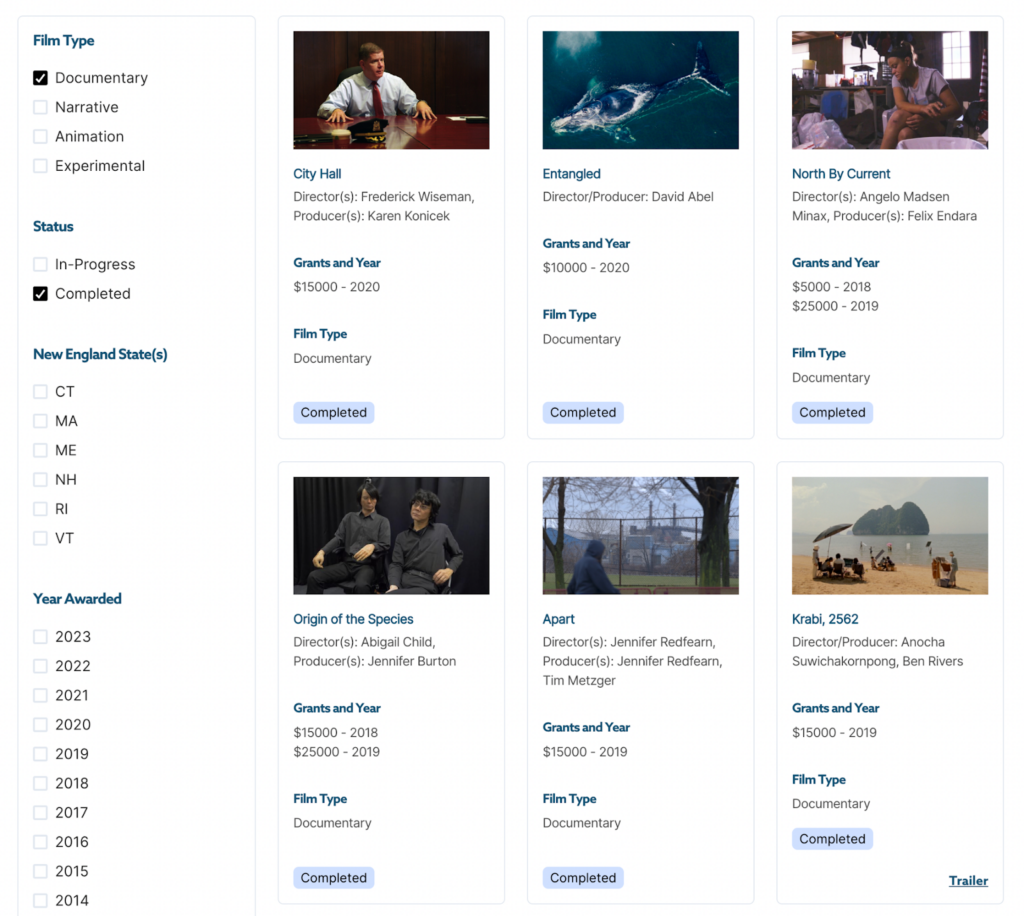This screenshot has height=916, width=1024.
Task: Tick the Experimental checkbox
Action: (40, 166)
